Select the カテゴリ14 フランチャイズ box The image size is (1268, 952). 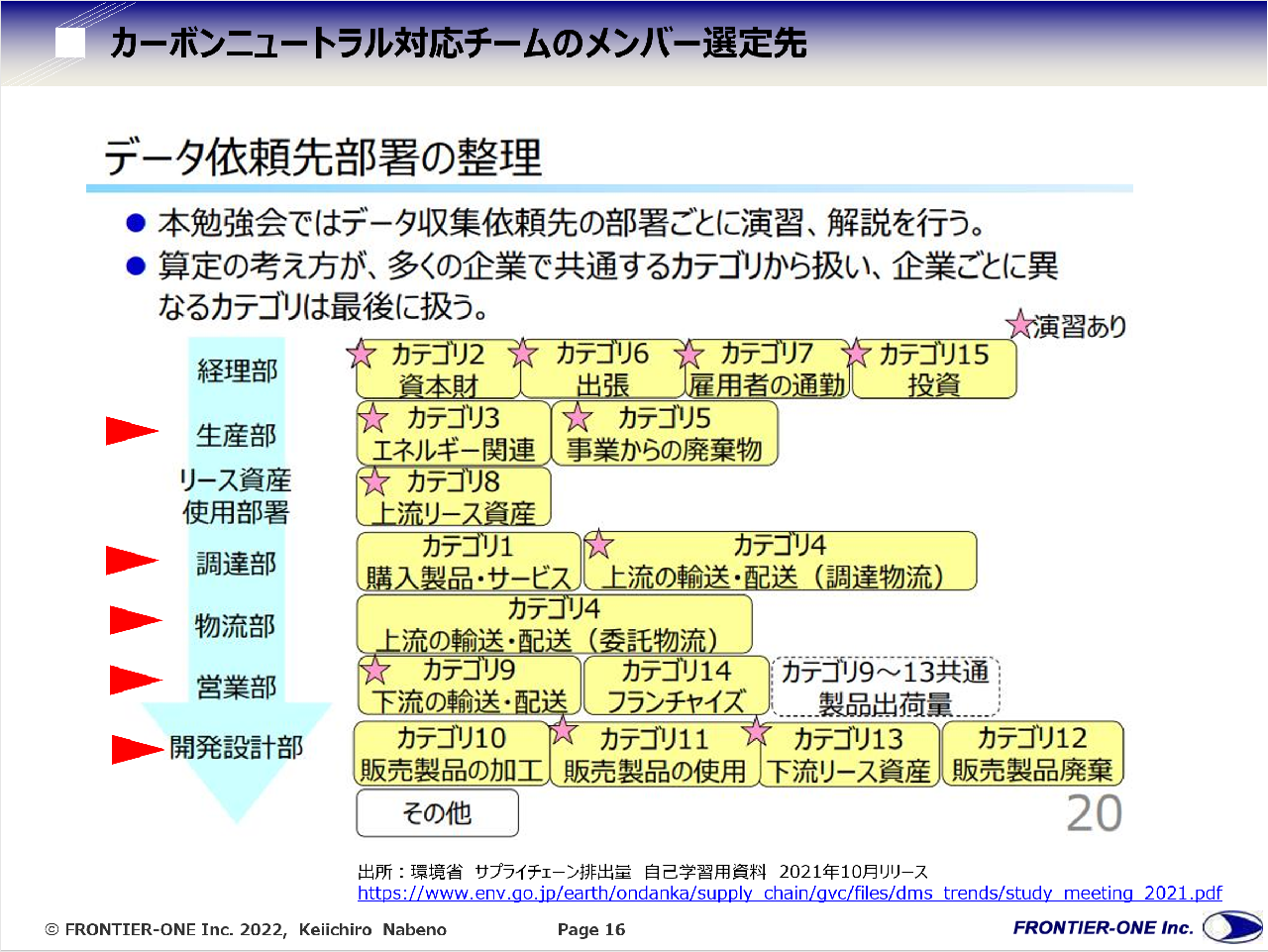(x=676, y=686)
